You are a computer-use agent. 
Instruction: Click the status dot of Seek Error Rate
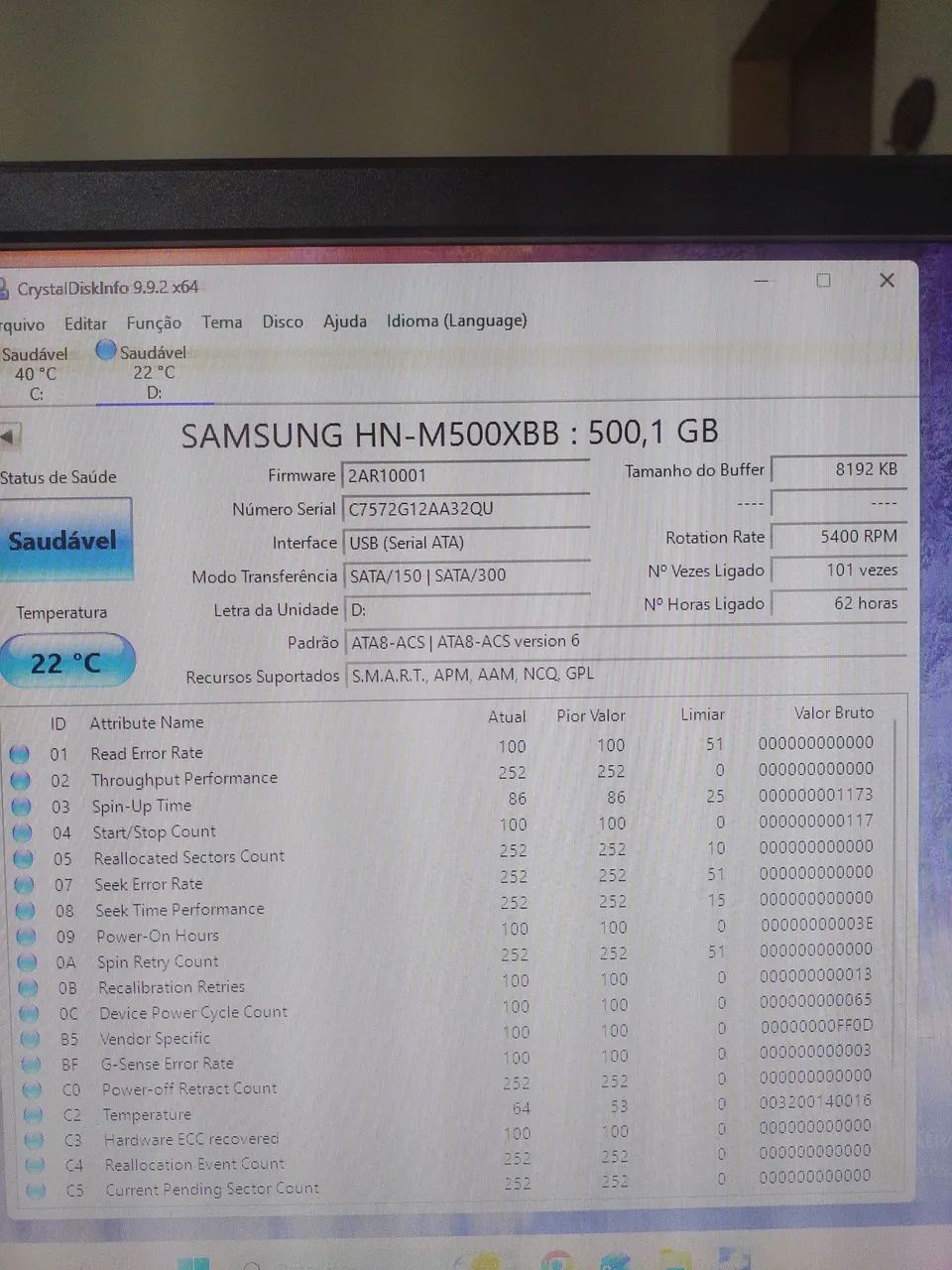tap(24, 884)
